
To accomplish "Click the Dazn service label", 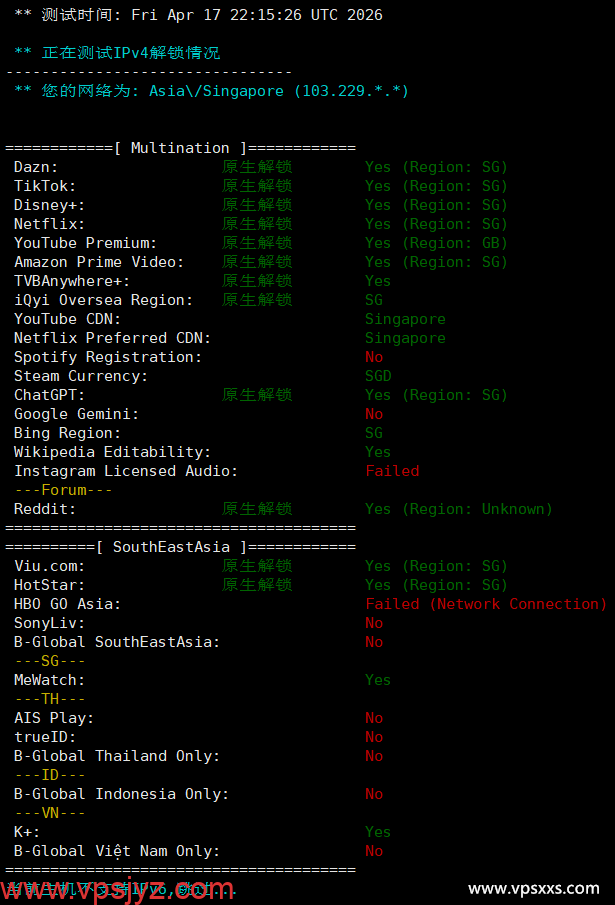I will 36,167.
